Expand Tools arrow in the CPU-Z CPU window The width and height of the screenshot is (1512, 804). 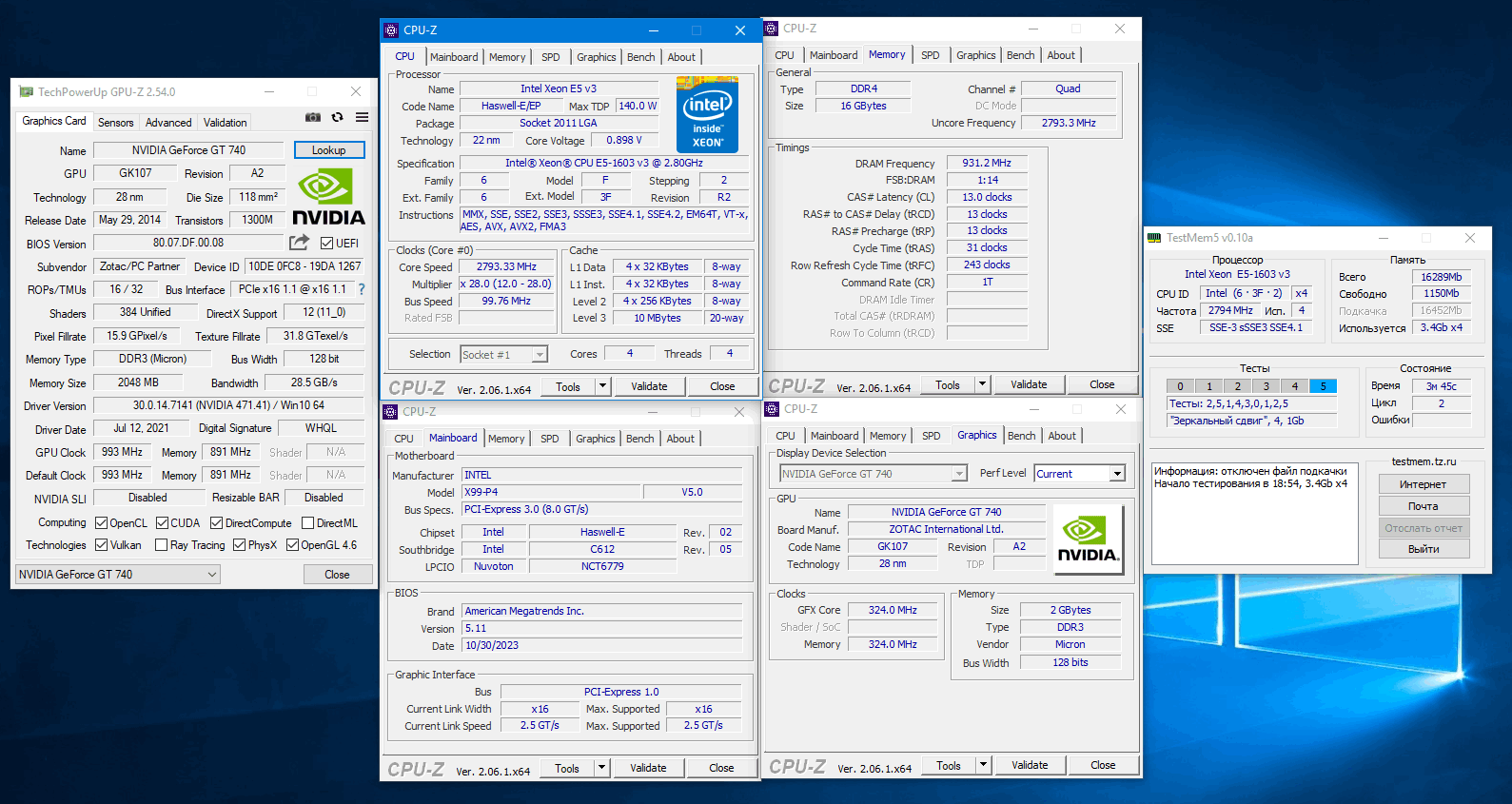point(602,386)
